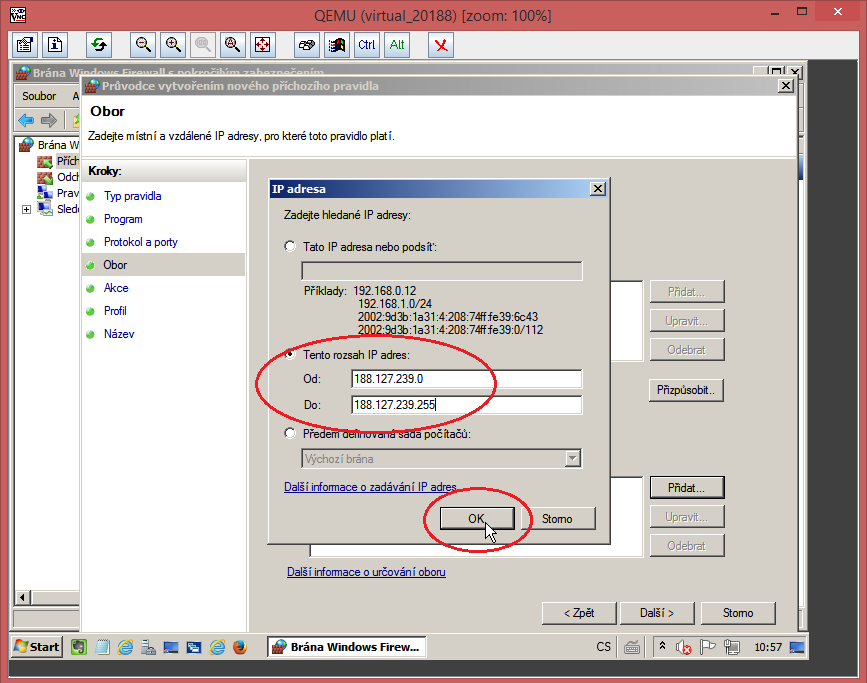Viewport: 867px width, 683px height.
Task: Select 'Tato IP adresa nebo podsíť' radio button
Action: point(290,246)
